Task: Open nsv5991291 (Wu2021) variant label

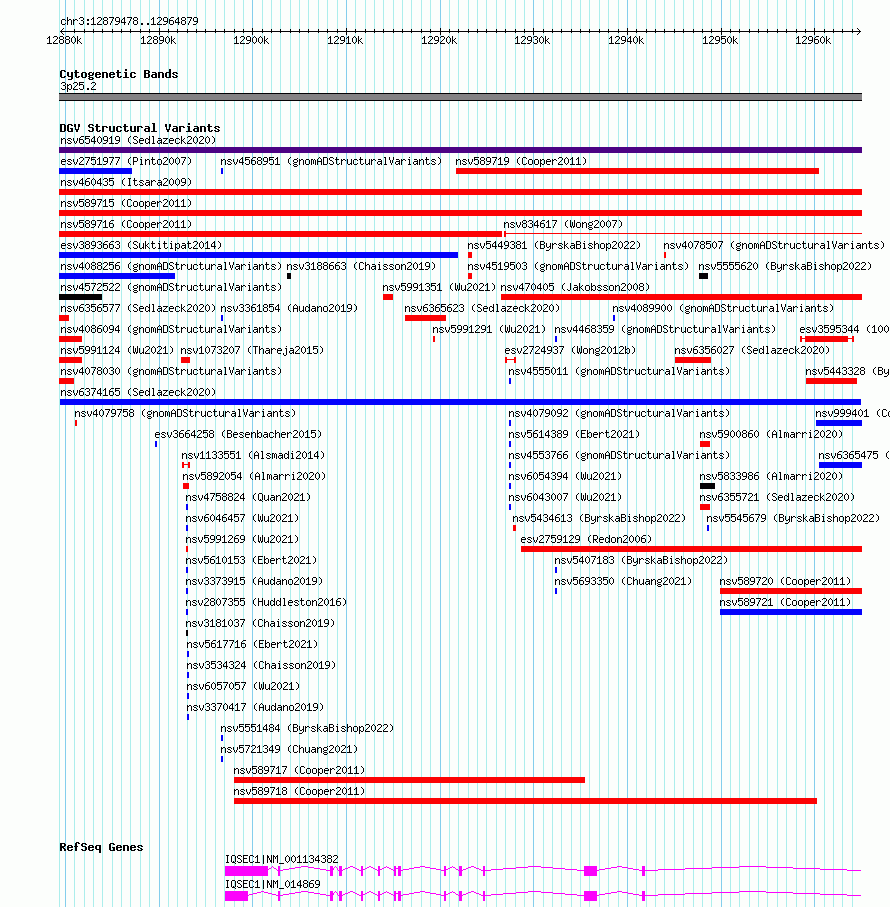Action: tap(489, 329)
